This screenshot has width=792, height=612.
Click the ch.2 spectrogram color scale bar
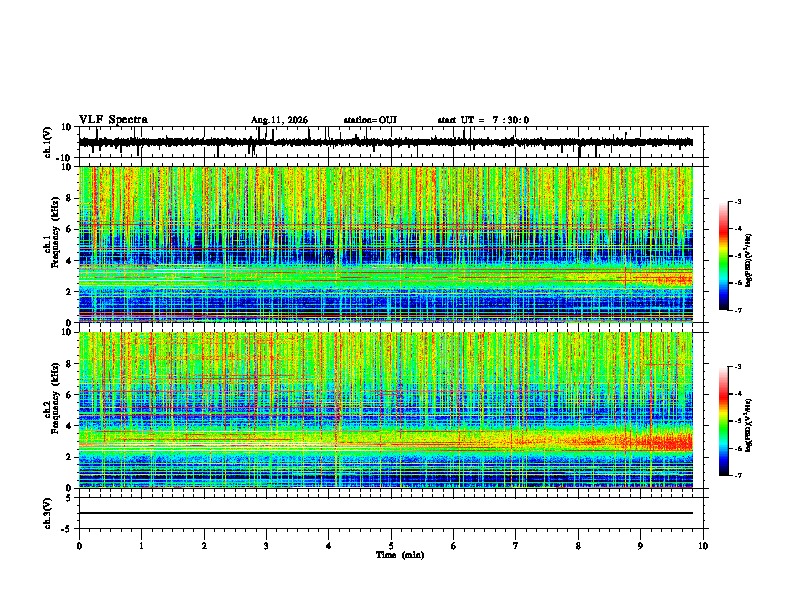pos(724,421)
